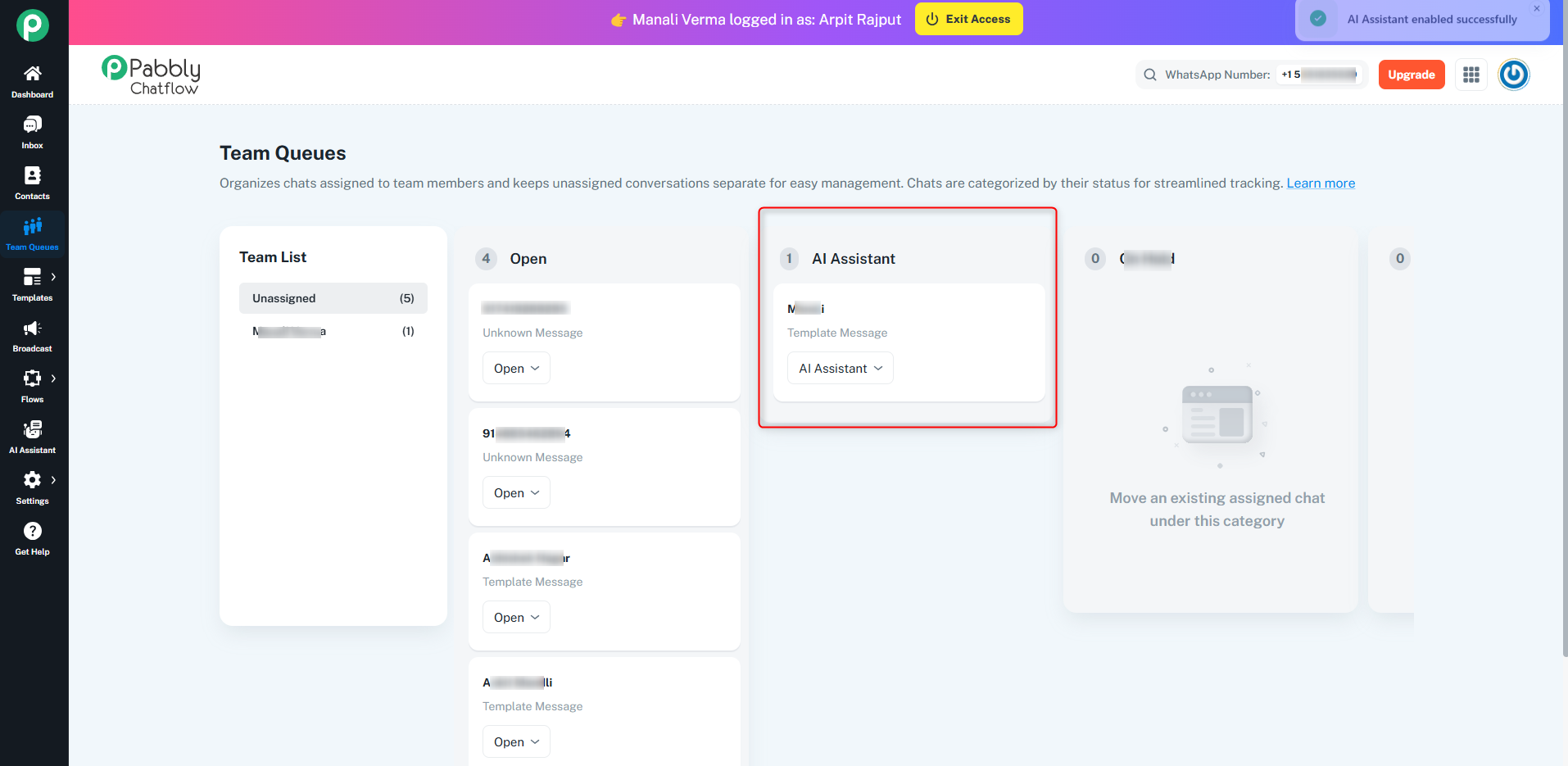The height and width of the screenshot is (766, 1568).
Task: Click the pointing hand icon in the banner
Action: pyautogui.click(x=619, y=20)
